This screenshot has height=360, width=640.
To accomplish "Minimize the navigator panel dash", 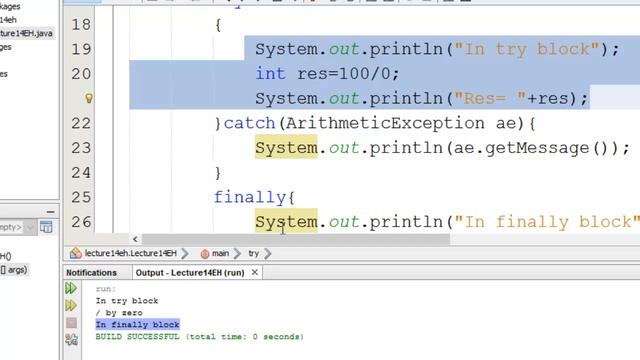I will [51, 212].
